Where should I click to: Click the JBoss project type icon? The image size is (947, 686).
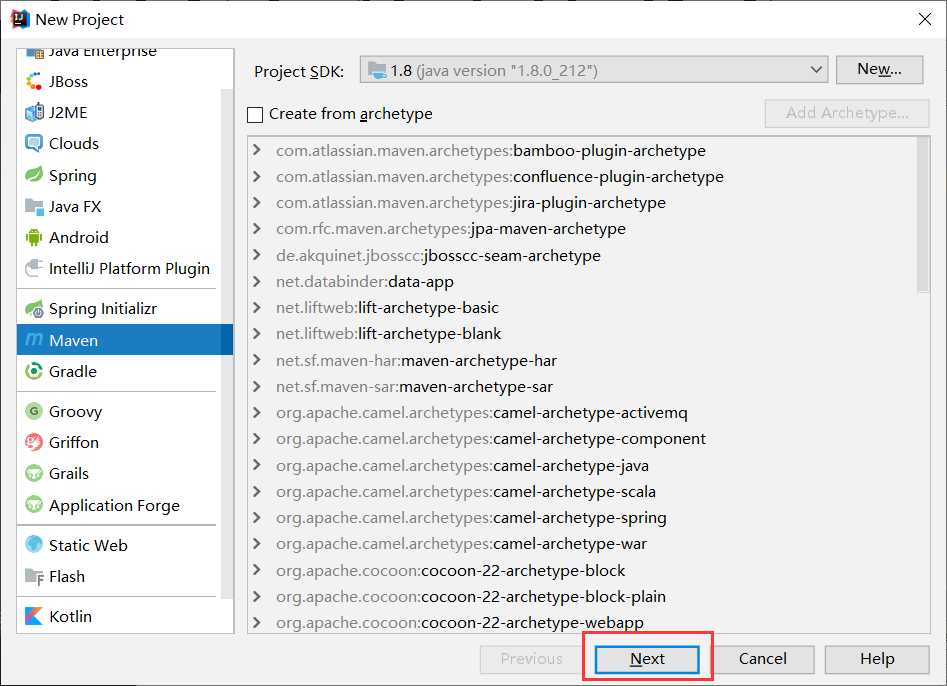tap(34, 81)
